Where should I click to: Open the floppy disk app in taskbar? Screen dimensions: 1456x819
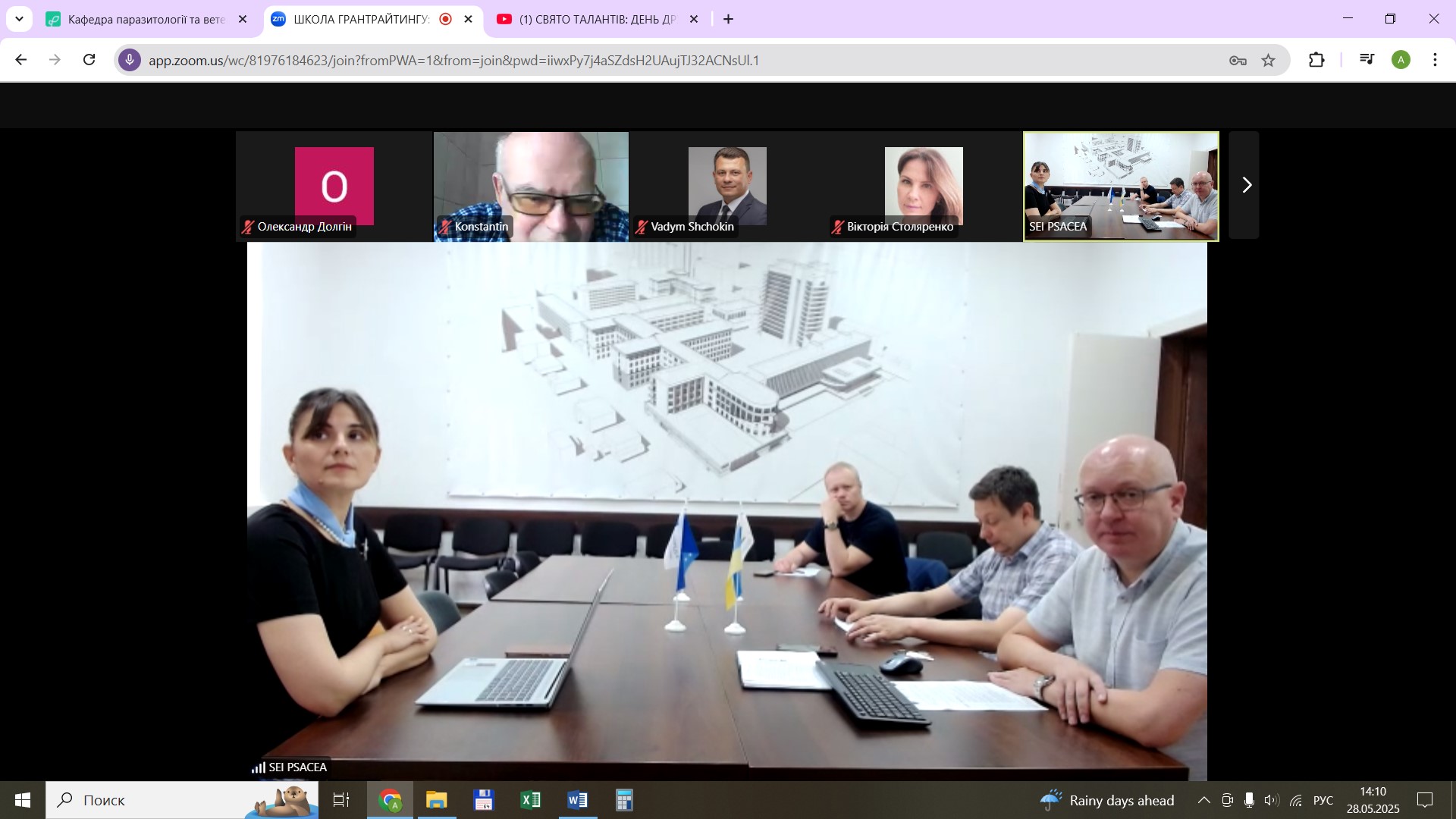[x=483, y=800]
